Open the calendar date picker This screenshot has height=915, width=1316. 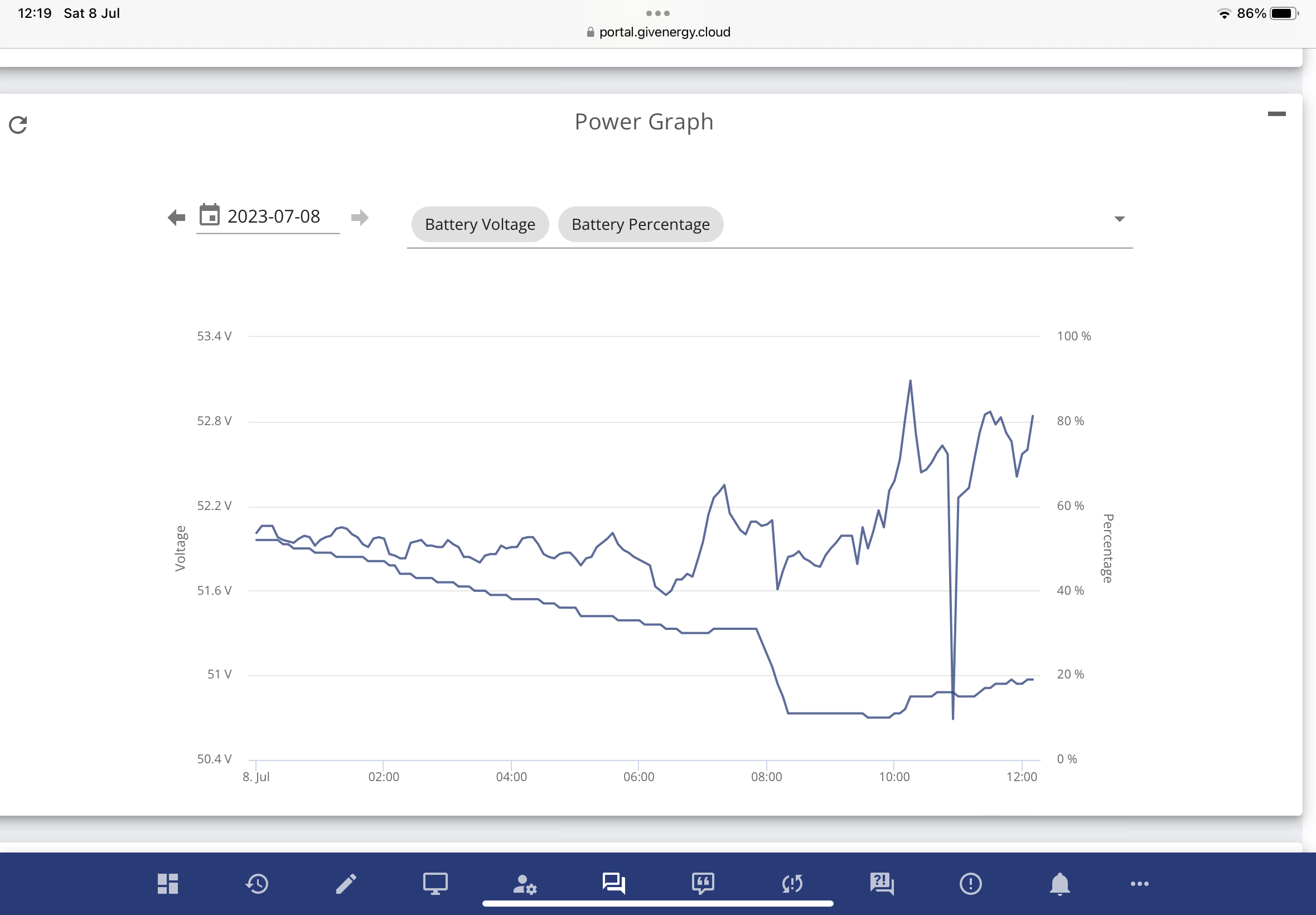pos(209,215)
